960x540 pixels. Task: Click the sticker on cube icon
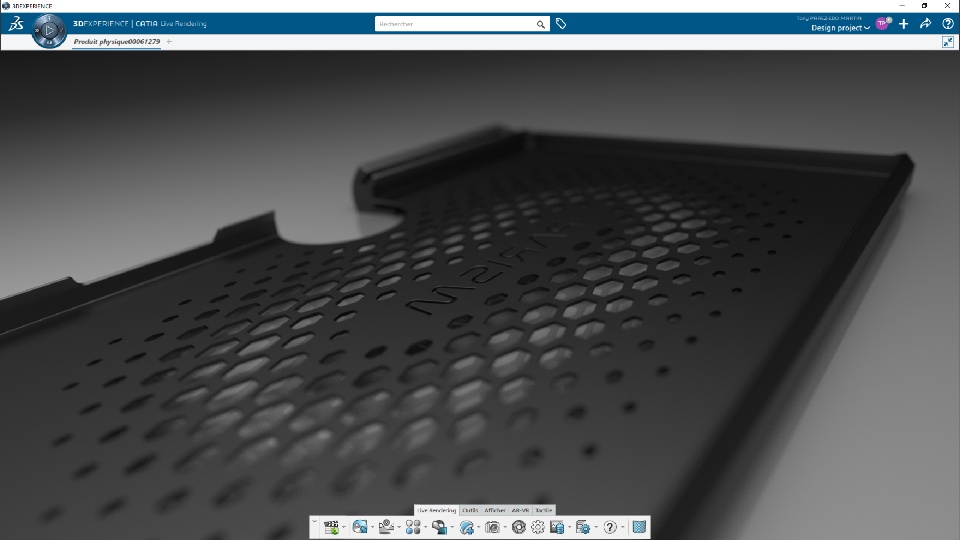440,527
